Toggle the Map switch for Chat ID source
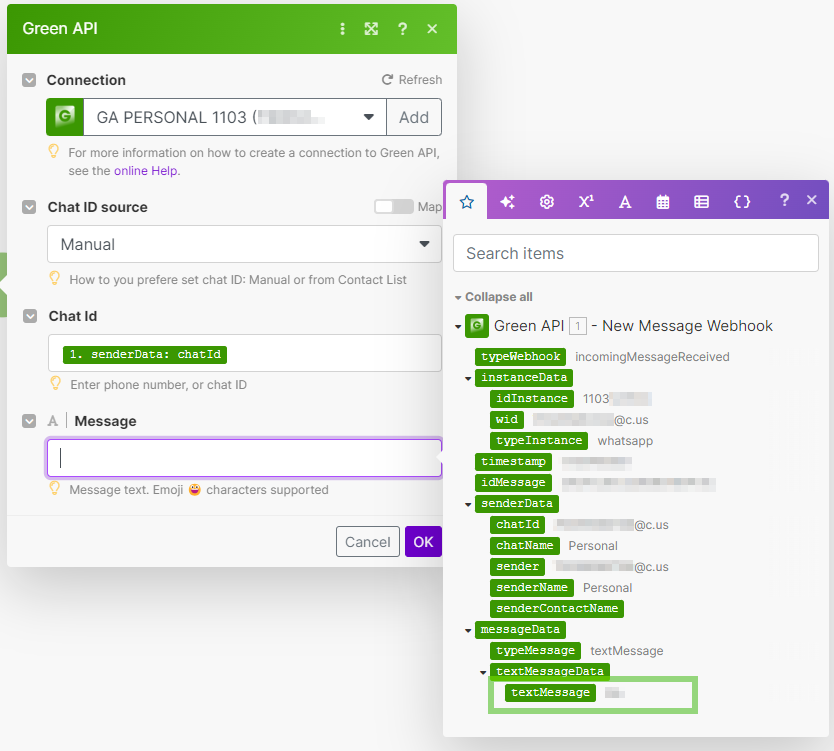This screenshot has width=834, height=751. pos(393,207)
